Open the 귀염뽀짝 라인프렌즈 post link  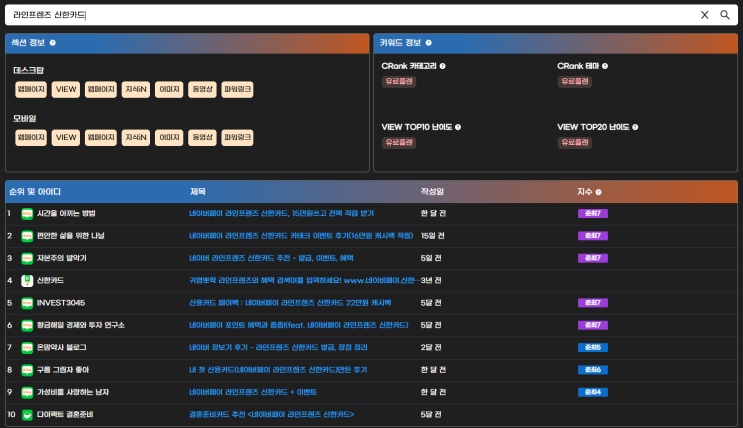(x=304, y=280)
